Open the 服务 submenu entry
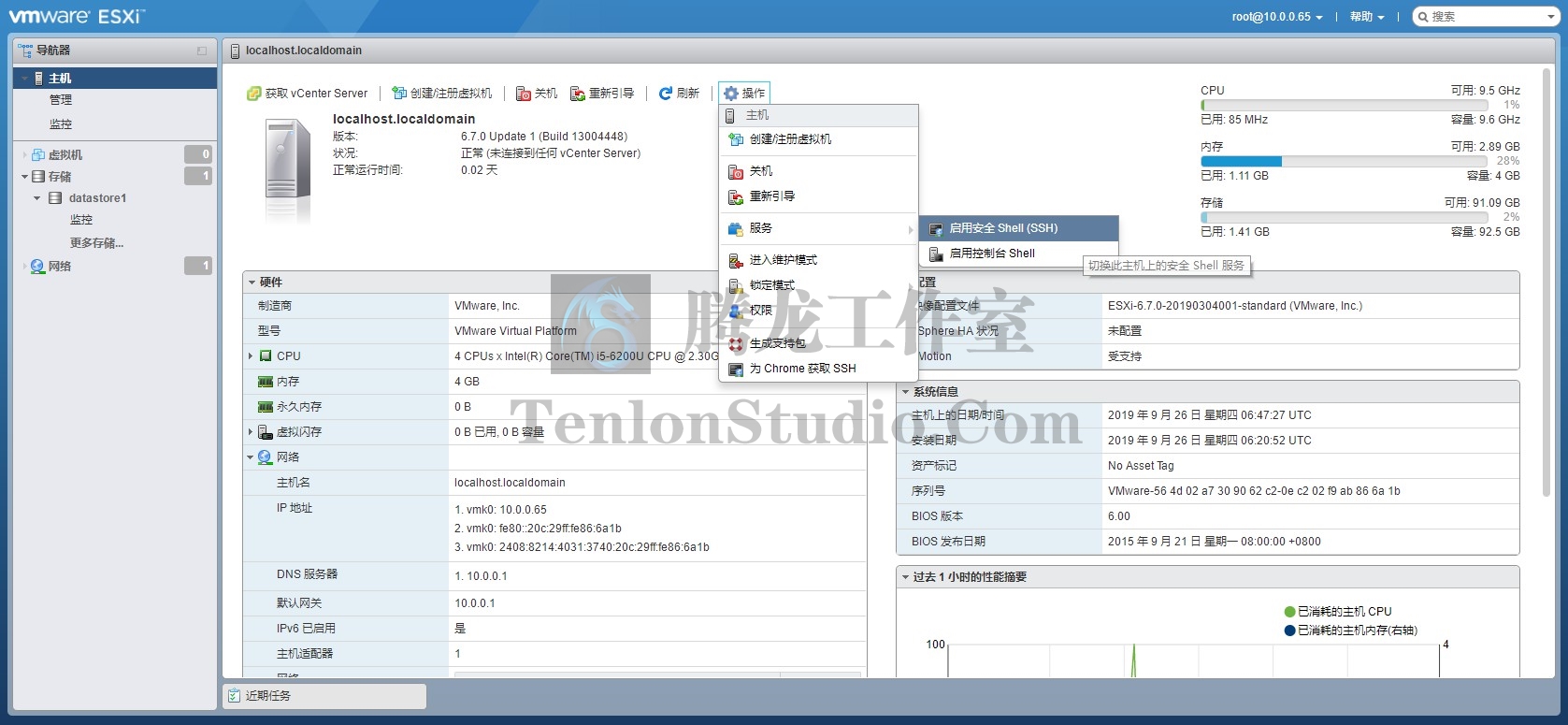Screen dimensions: 1568x725 818,228
